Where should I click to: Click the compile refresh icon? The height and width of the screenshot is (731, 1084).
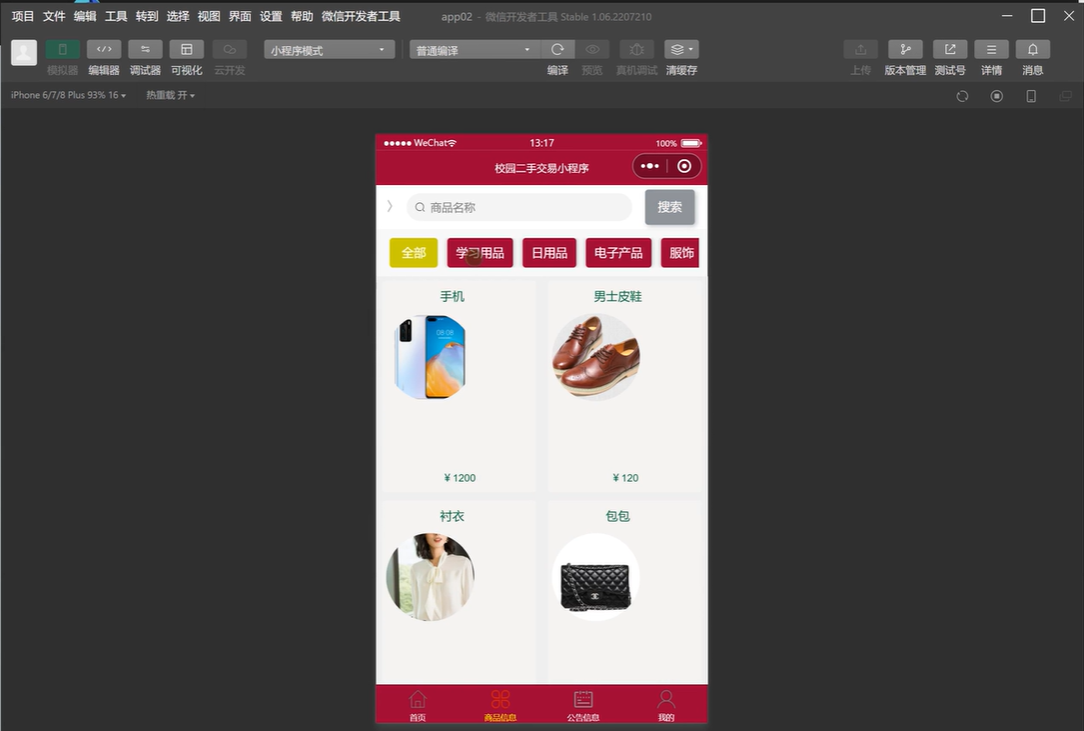tap(557, 50)
